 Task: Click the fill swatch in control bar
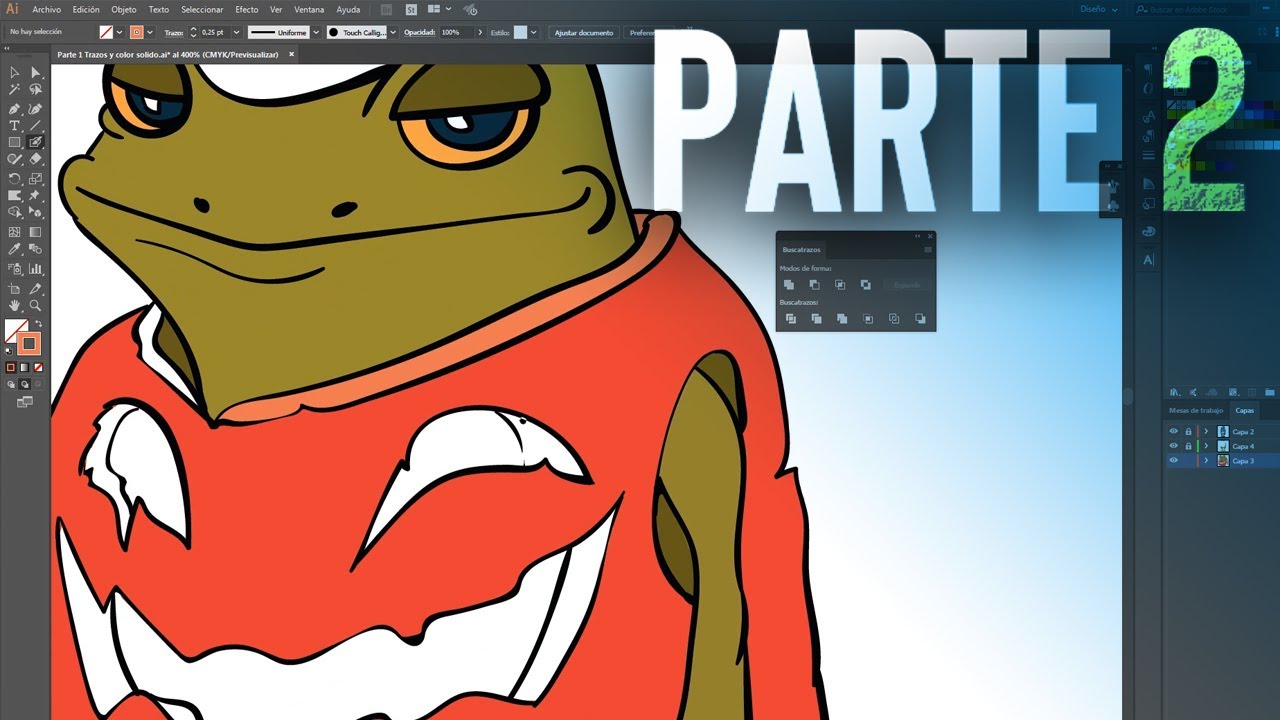pos(106,32)
